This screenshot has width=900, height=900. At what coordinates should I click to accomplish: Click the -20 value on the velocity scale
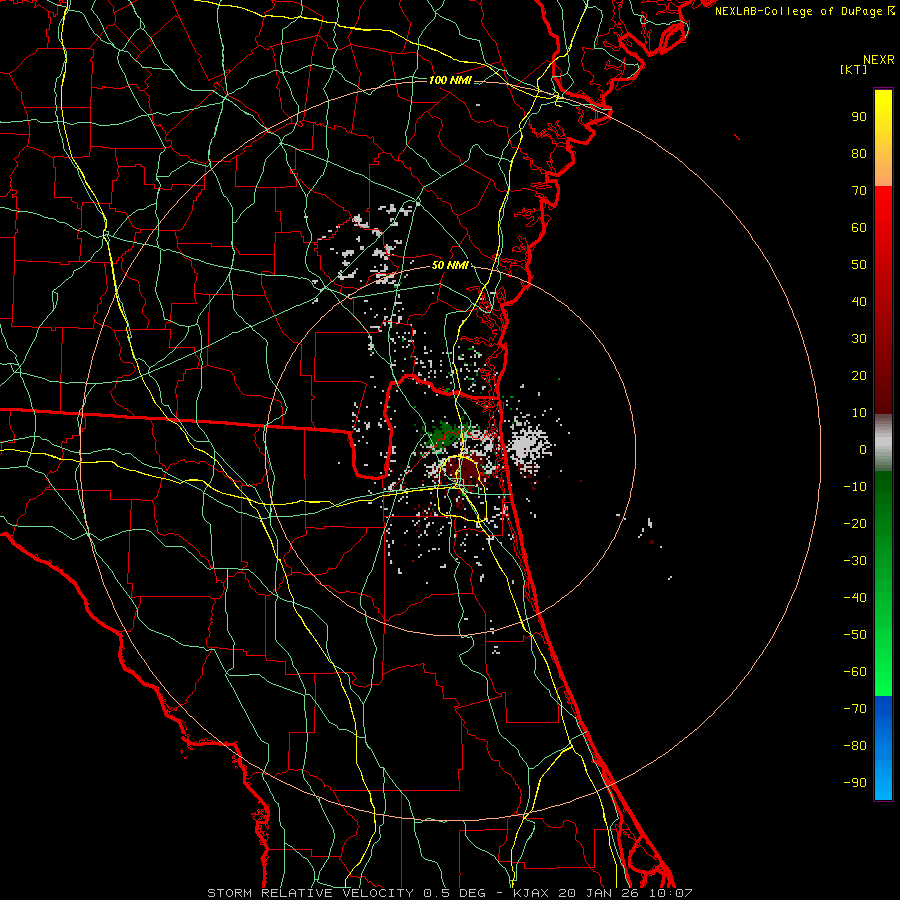(x=855, y=523)
